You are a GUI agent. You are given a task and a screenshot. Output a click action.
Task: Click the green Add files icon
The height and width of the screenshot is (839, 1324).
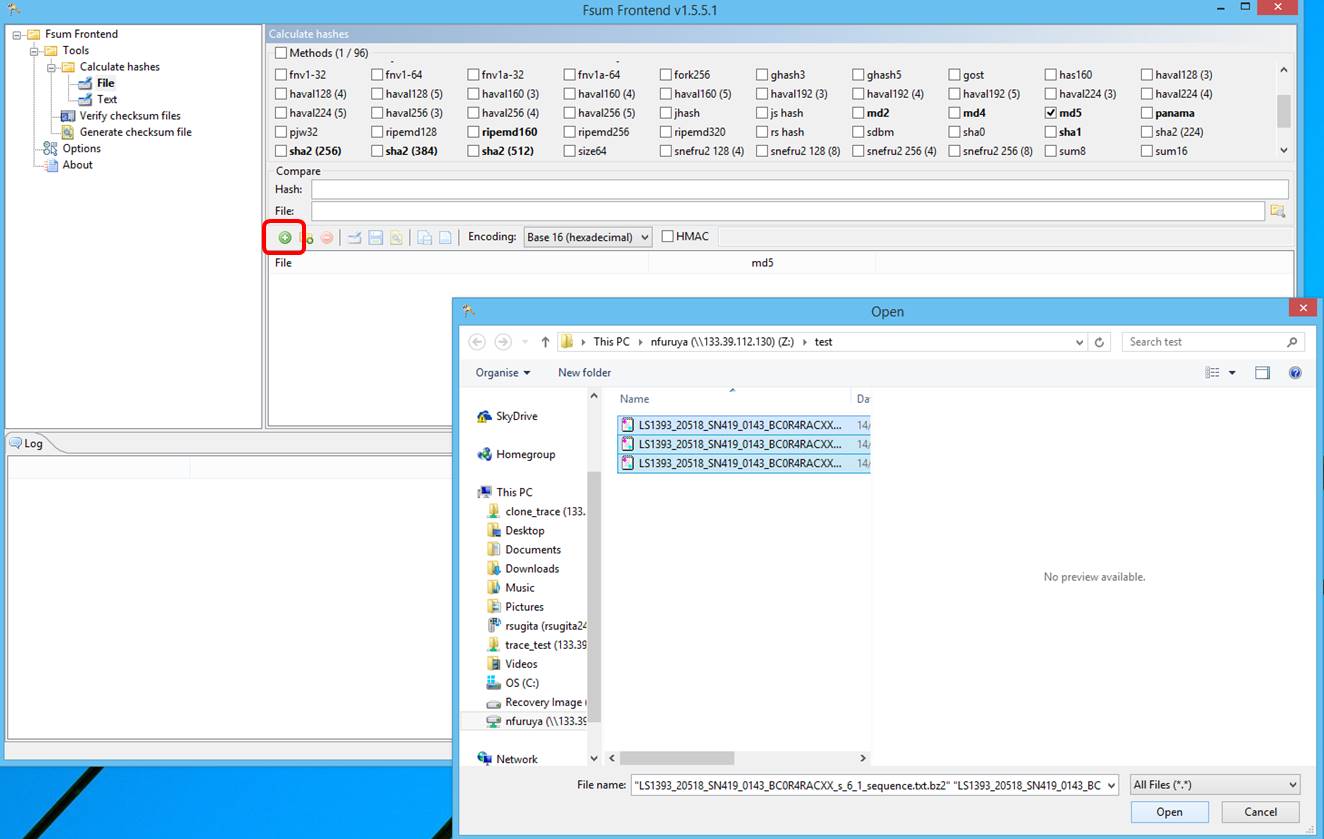[x=285, y=238]
